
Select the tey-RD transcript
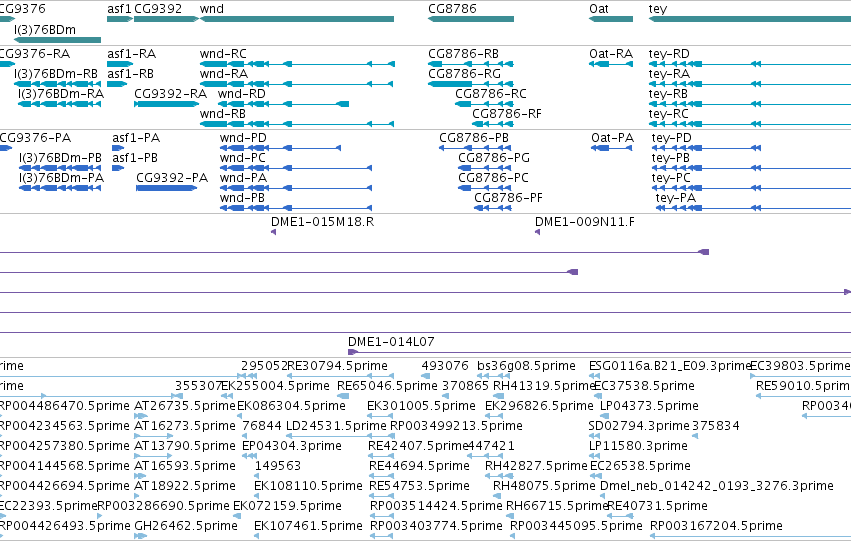click(750, 64)
